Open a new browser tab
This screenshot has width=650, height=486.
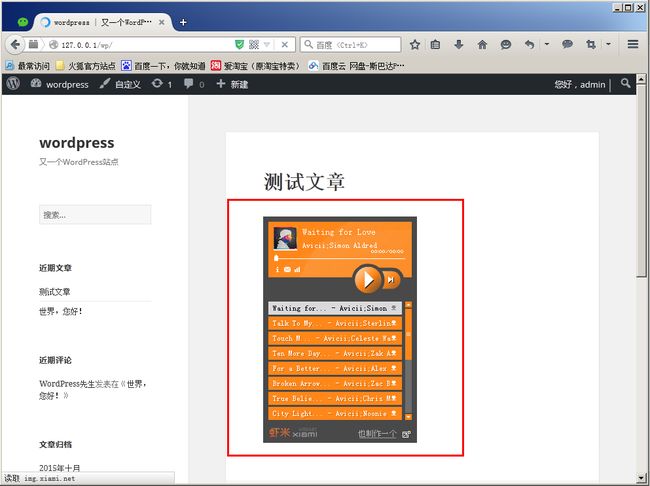pos(183,22)
